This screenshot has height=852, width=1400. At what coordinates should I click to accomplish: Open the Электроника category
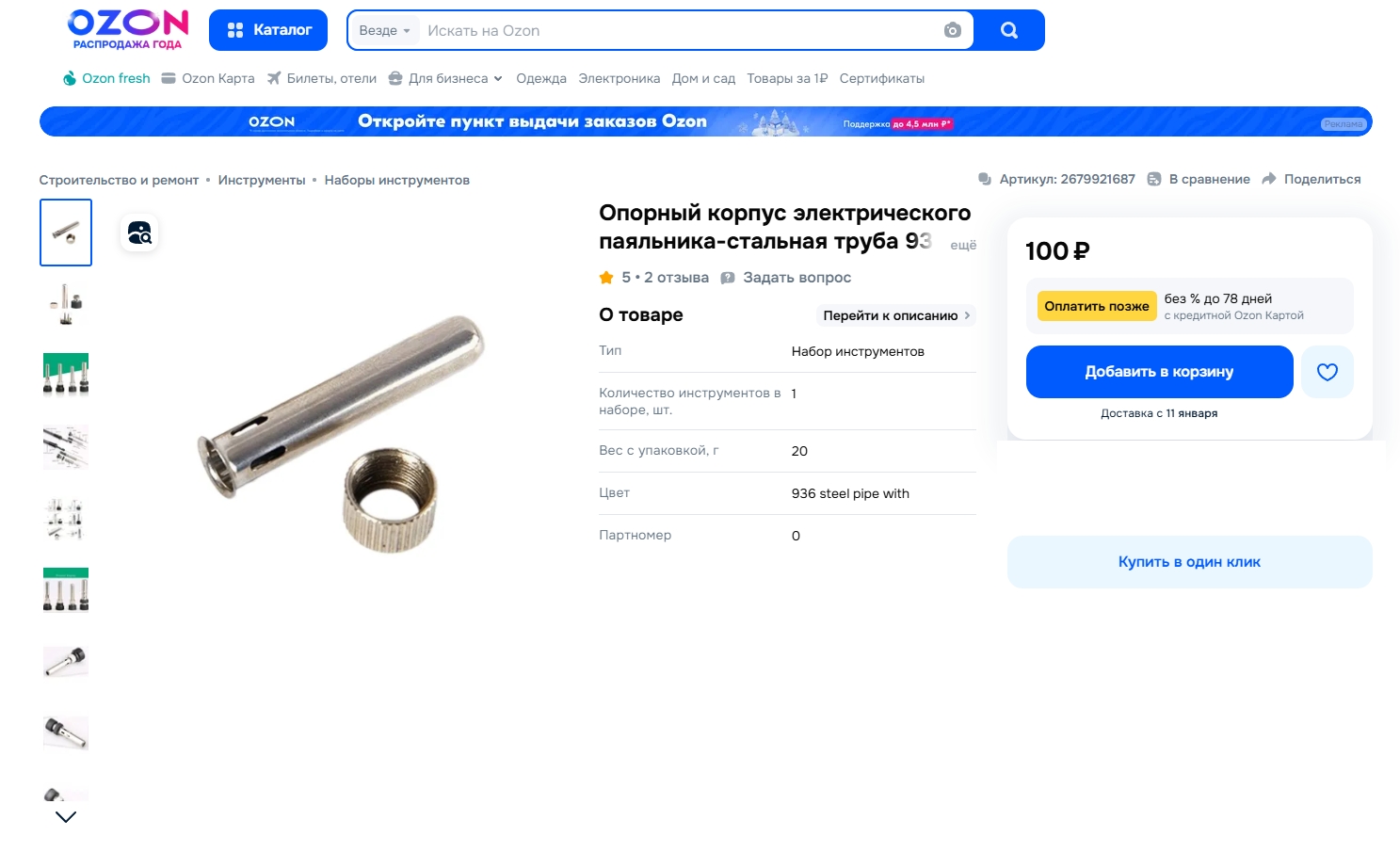click(x=619, y=78)
